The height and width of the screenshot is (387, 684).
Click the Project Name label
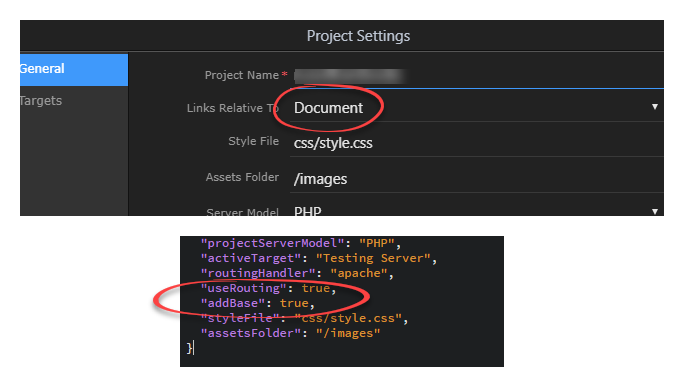click(242, 75)
